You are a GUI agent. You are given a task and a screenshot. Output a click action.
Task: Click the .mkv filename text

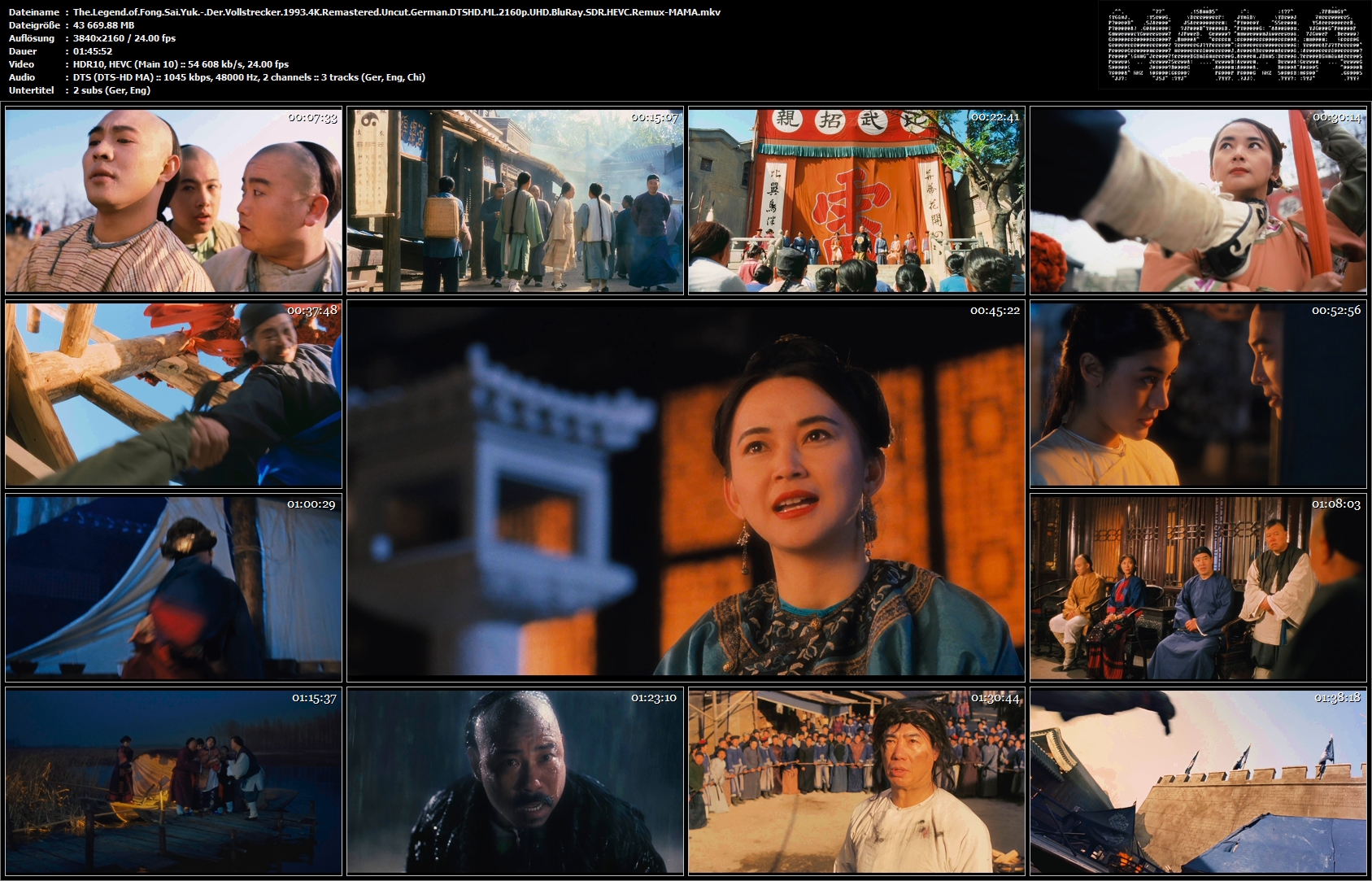(x=396, y=12)
